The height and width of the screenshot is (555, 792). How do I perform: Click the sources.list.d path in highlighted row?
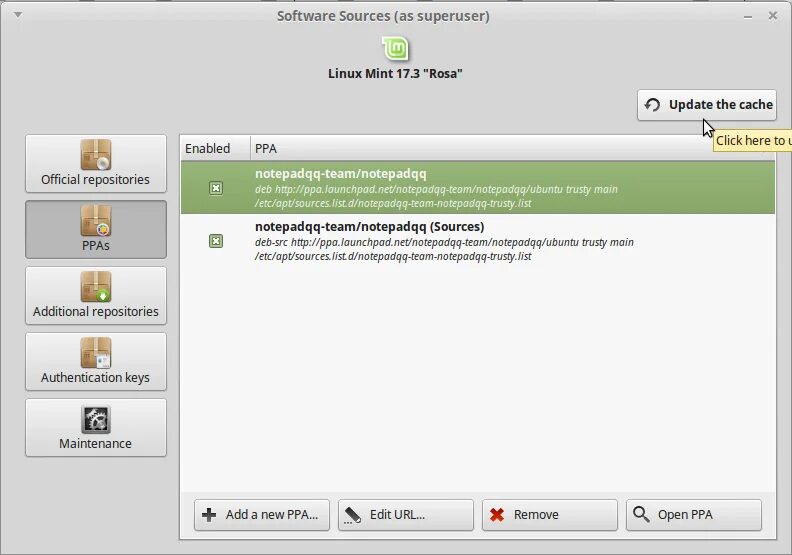click(393, 204)
